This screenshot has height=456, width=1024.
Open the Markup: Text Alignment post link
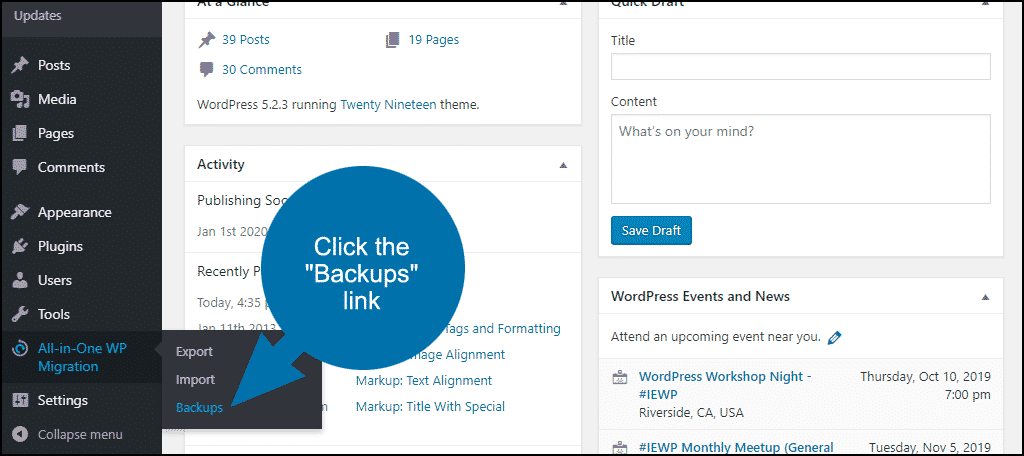[424, 380]
